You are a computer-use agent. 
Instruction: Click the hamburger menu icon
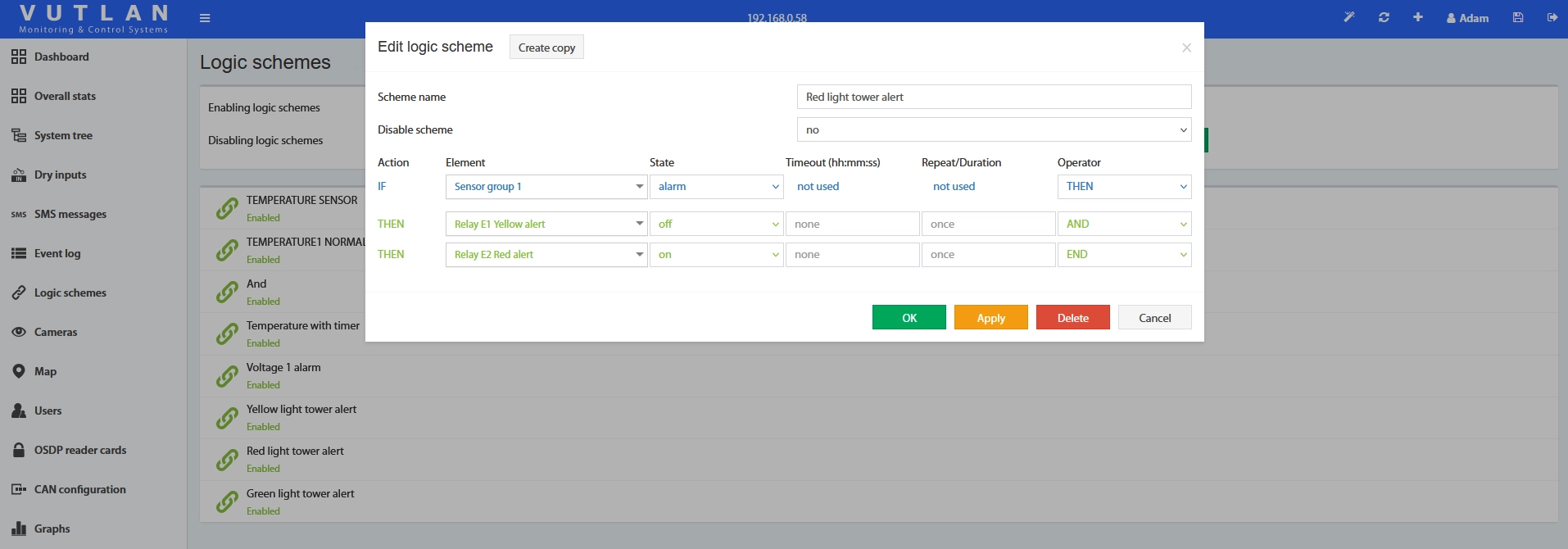(x=205, y=18)
